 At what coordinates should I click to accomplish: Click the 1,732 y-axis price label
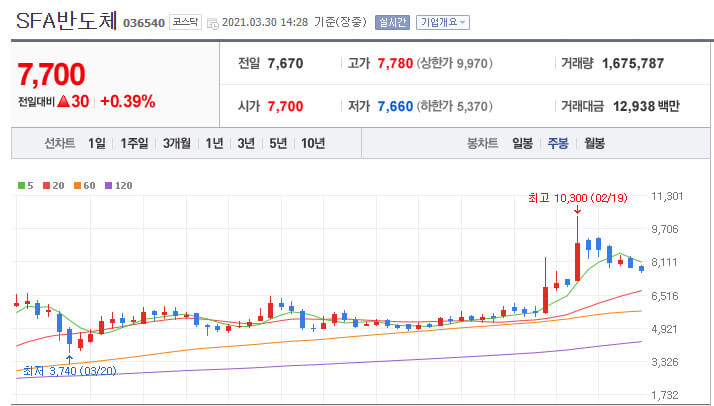[665, 395]
